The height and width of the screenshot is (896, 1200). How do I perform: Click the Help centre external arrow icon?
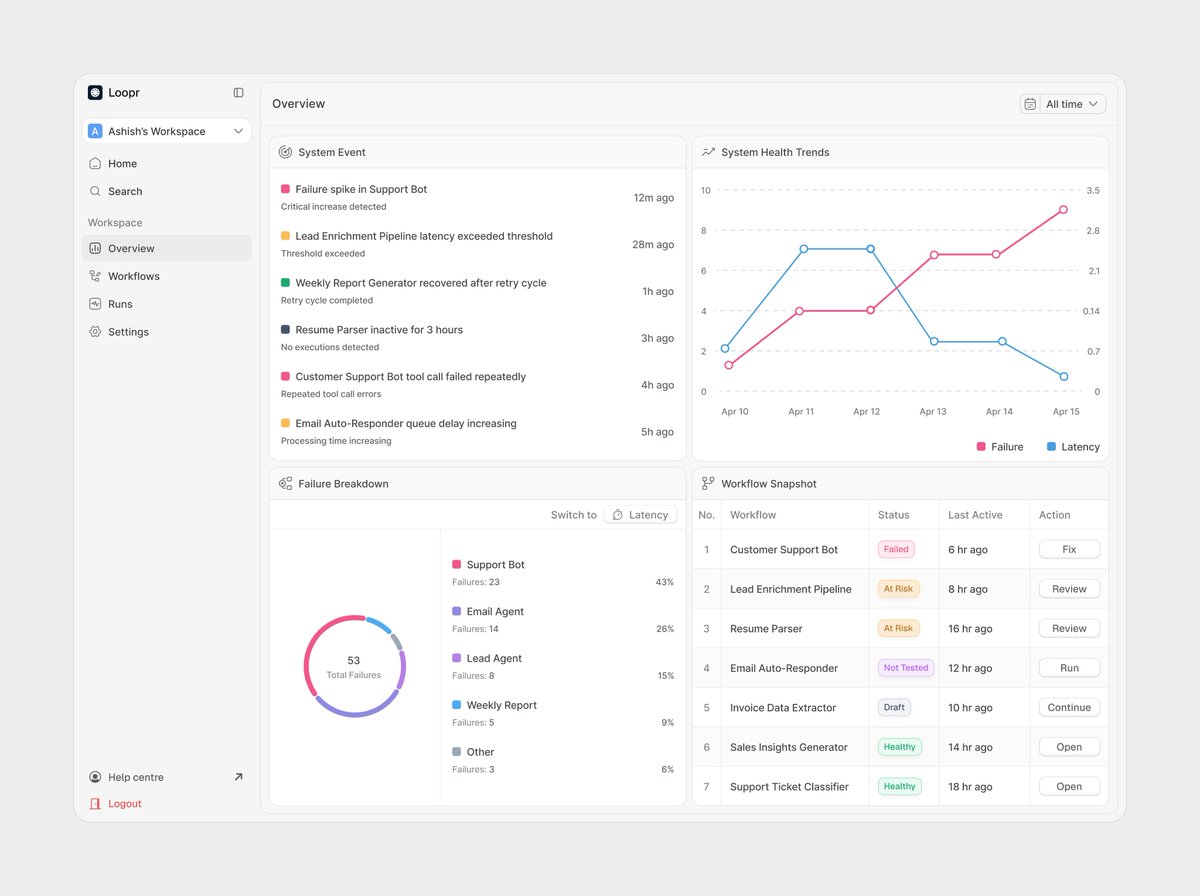238,776
